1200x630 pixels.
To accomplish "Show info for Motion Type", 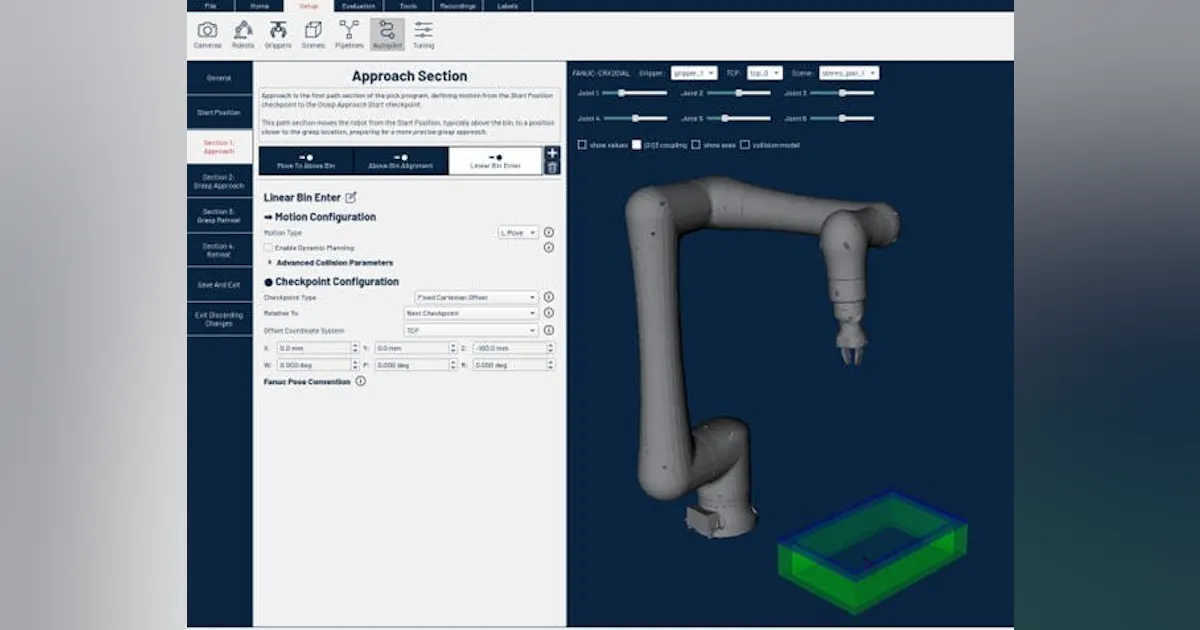I will coord(549,232).
